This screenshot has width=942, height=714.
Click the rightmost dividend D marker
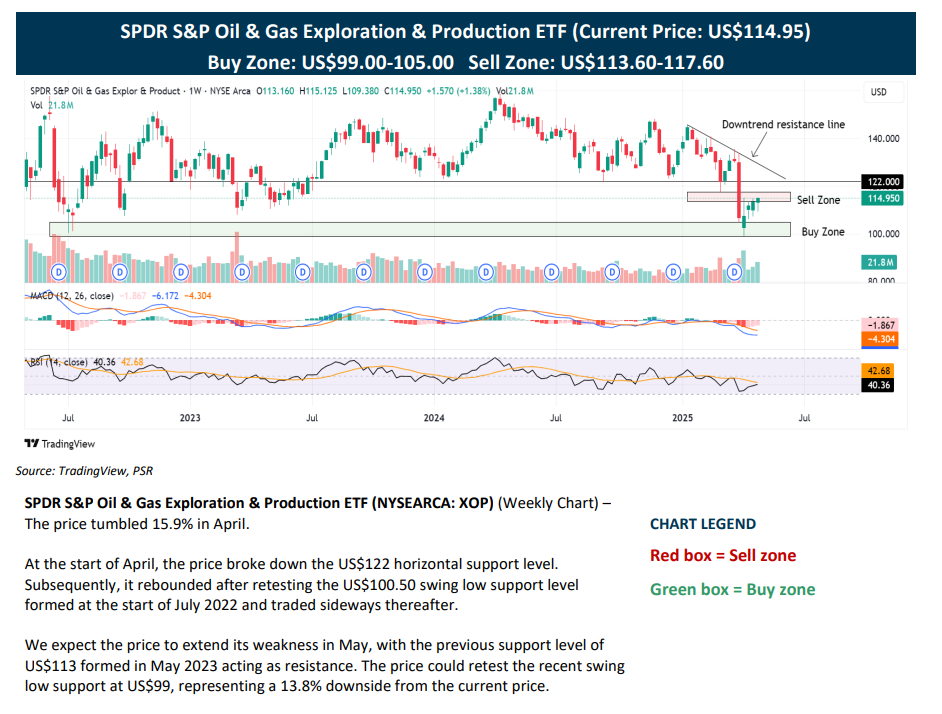pyautogui.click(x=734, y=272)
